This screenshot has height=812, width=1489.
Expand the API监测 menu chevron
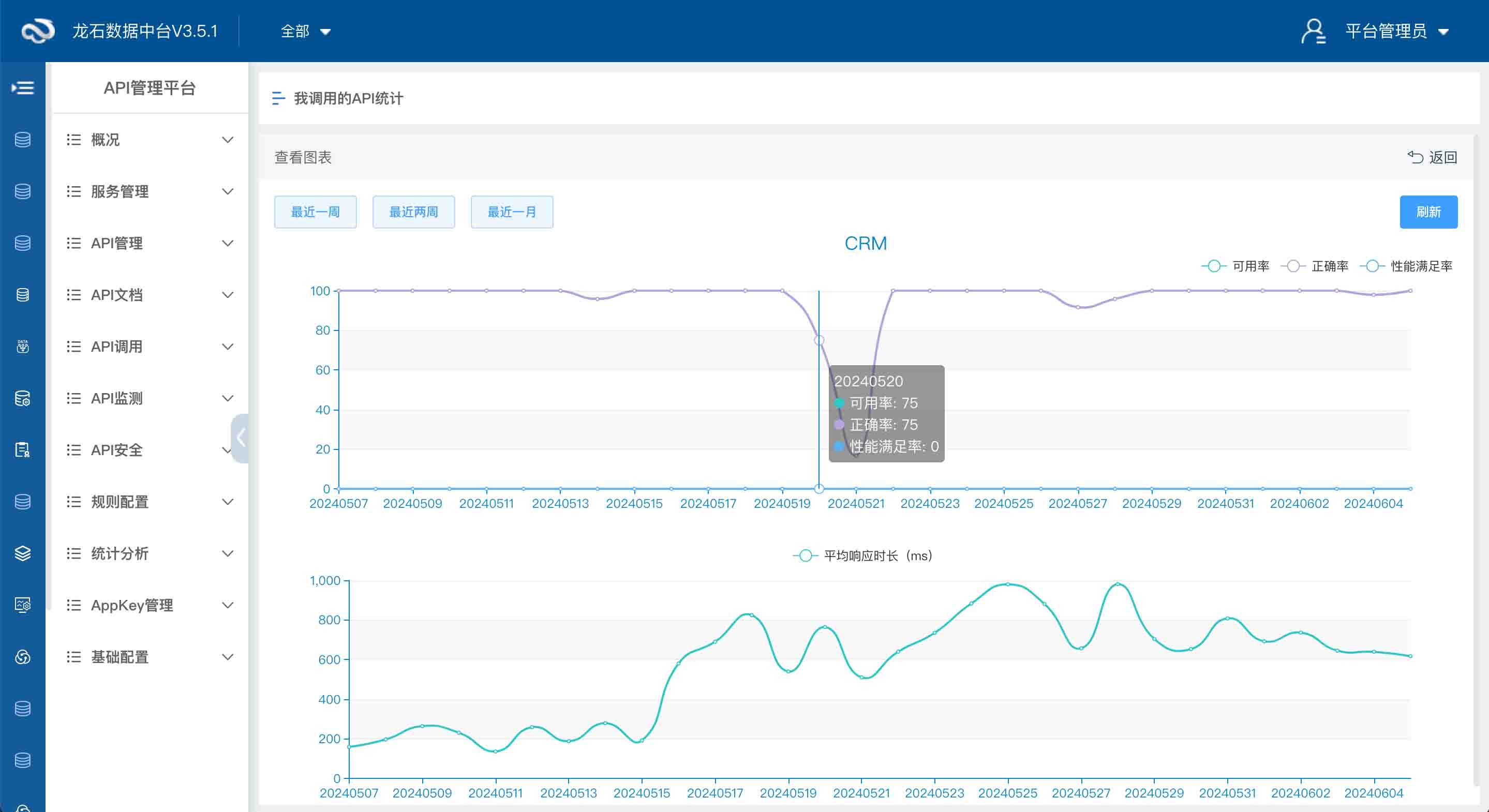pos(228,398)
